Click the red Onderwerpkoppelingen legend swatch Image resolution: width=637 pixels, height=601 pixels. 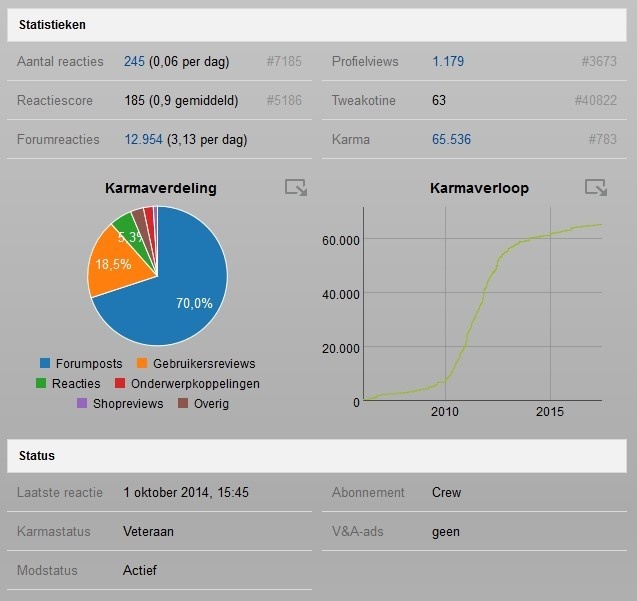(x=120, y=383)
